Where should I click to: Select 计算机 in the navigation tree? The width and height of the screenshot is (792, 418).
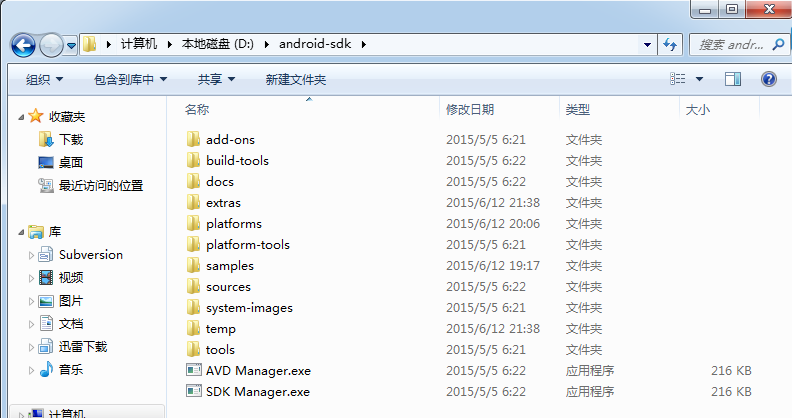coord(67,413)
